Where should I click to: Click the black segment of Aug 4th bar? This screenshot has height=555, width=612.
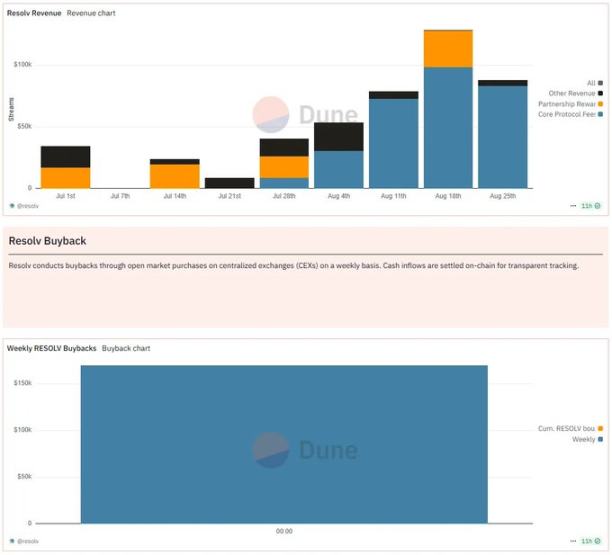coord(339,136)
